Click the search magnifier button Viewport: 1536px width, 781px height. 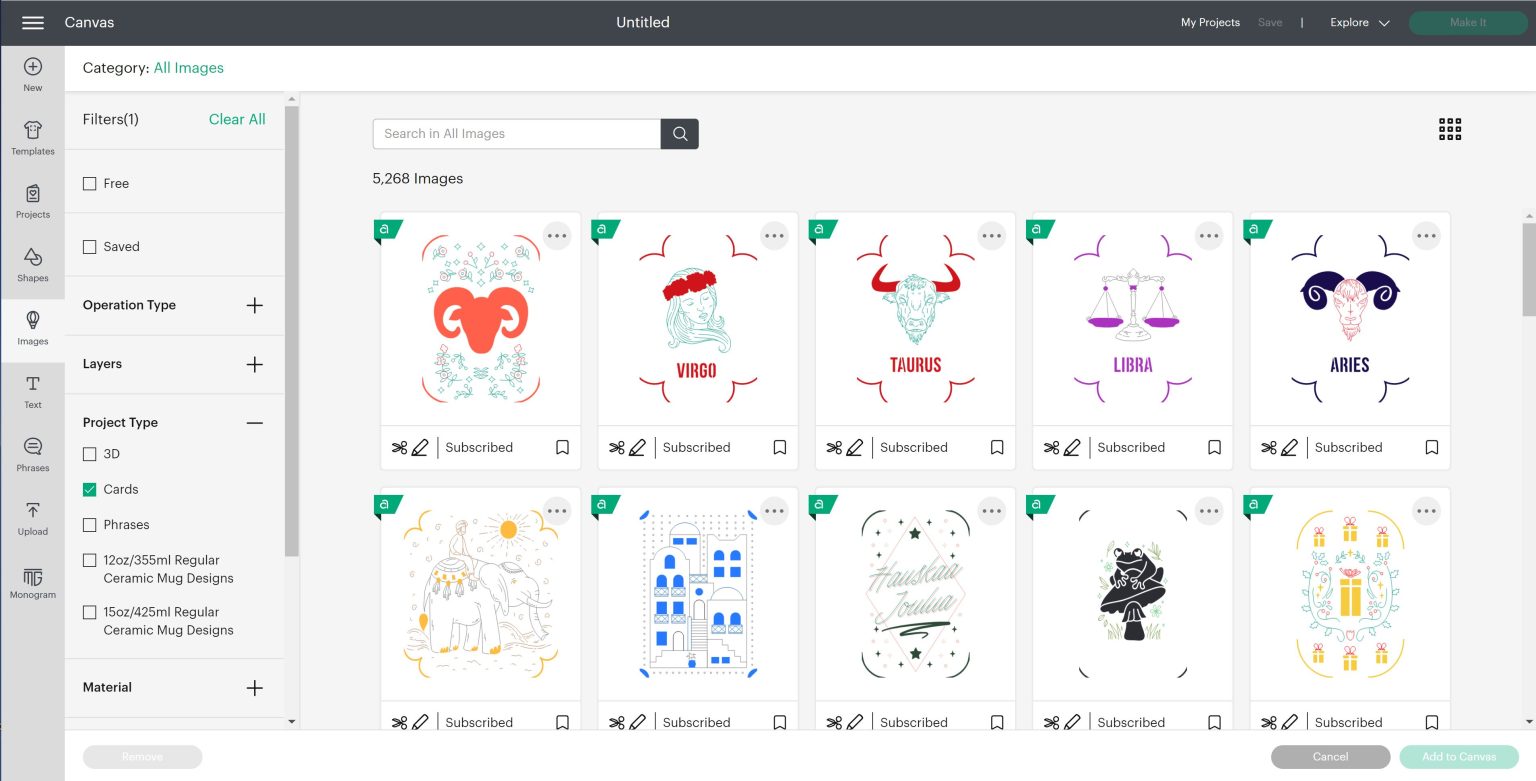pyautogui.click(x=680, y=134)
